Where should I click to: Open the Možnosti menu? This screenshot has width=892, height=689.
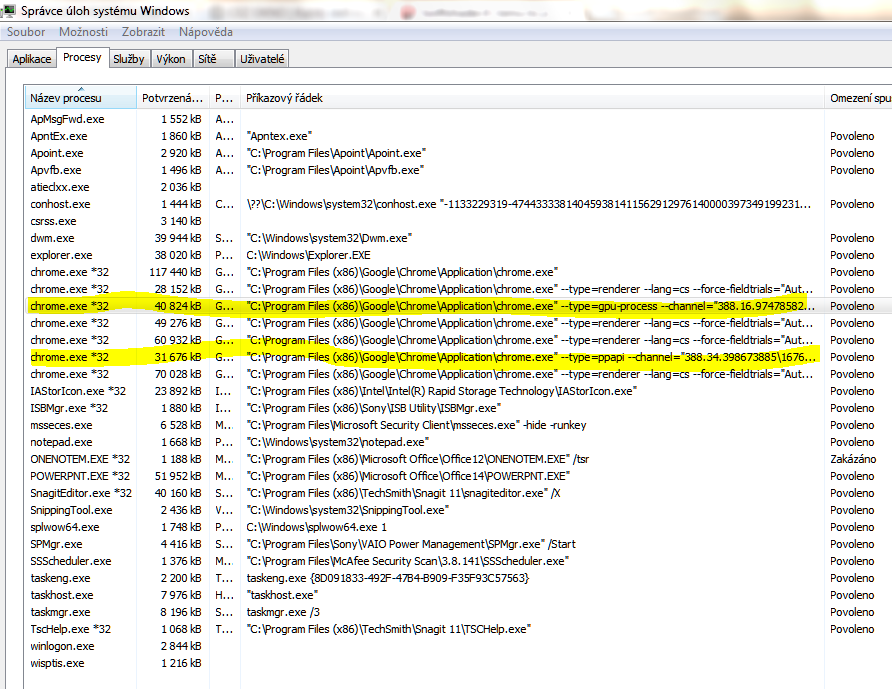pos(83,32)
